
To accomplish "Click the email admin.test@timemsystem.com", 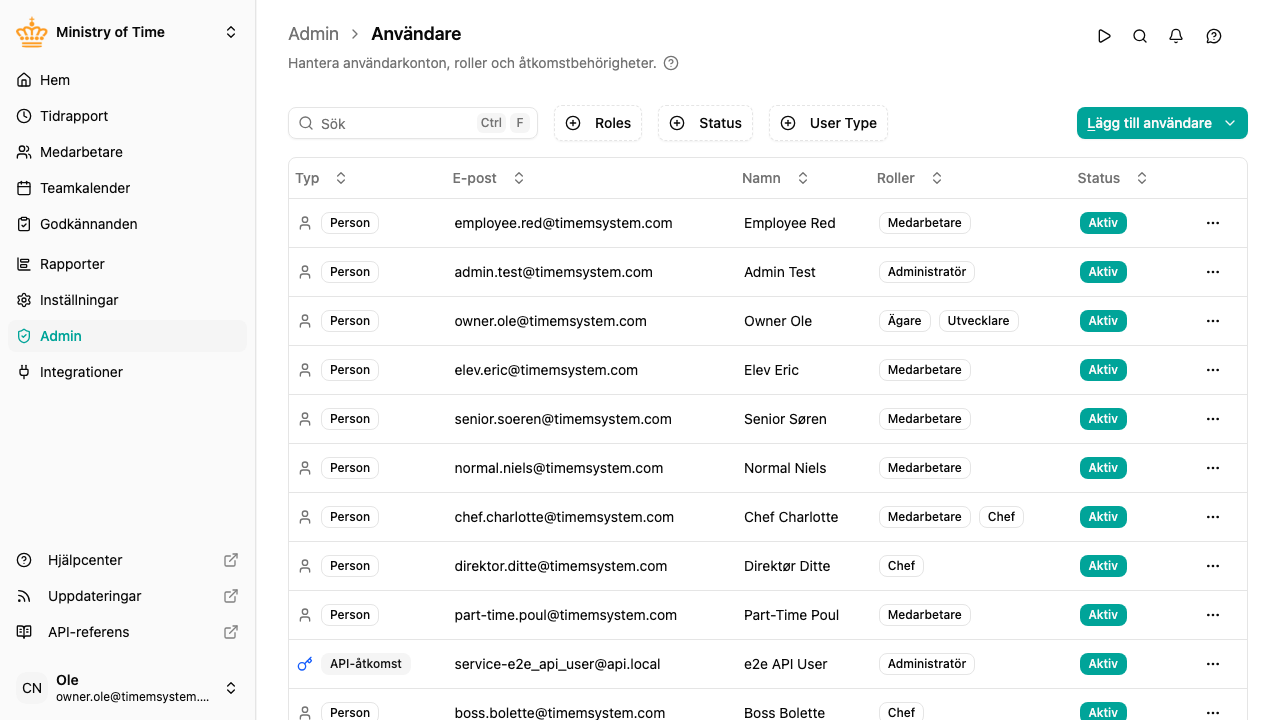I will tap(553, 272).
